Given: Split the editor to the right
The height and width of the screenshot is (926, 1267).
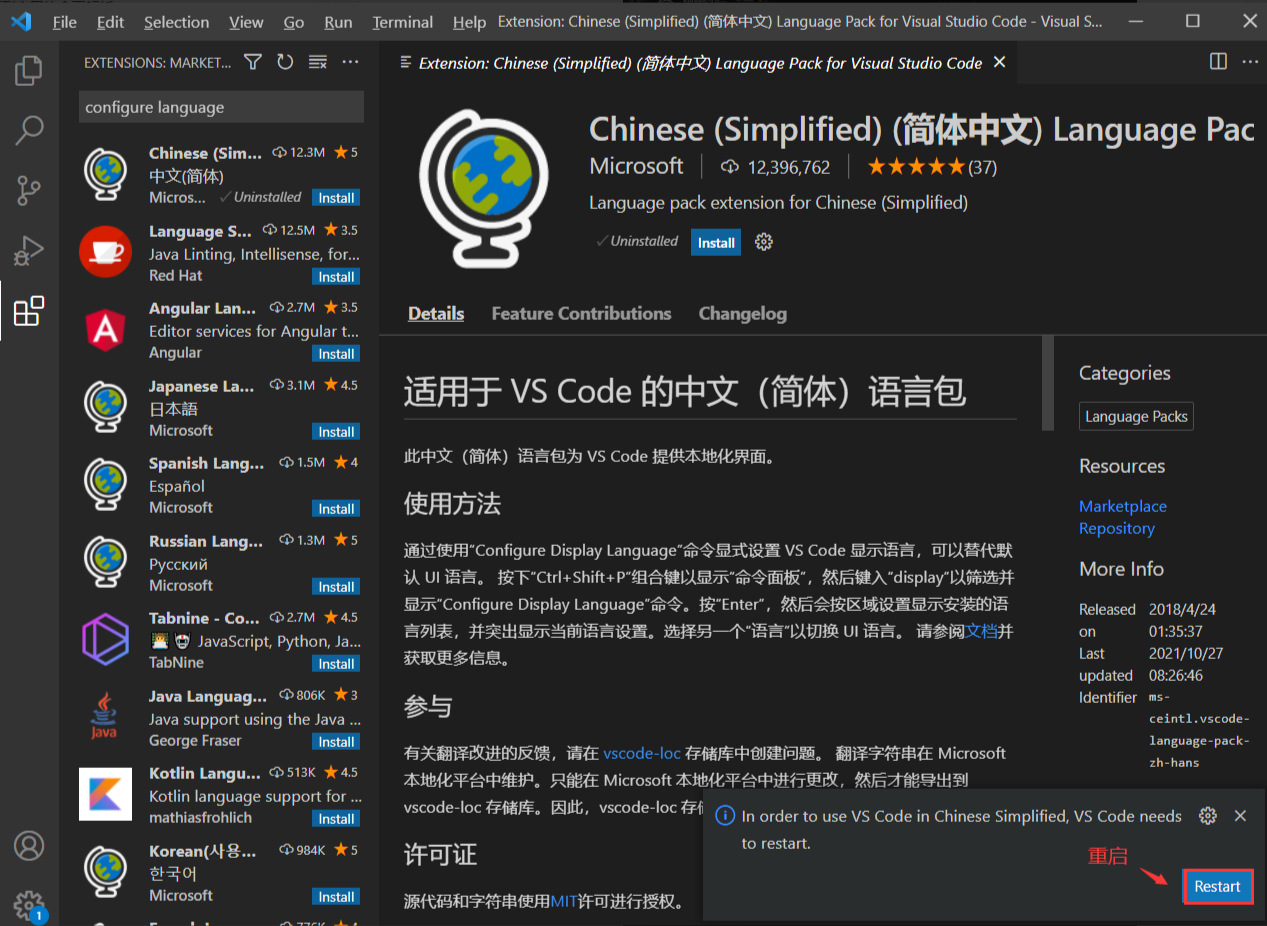Looking at the screenshot, I should (x=1218, y=62).
